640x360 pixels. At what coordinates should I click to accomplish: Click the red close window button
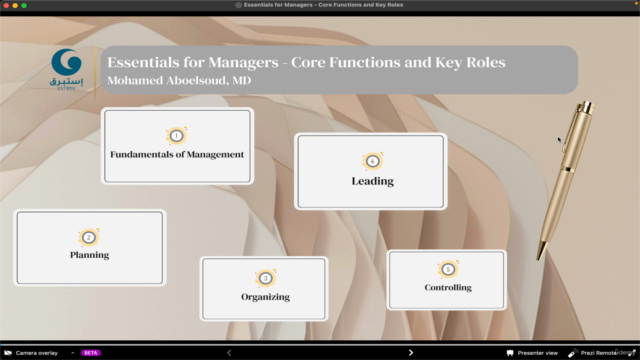(6, 5)
